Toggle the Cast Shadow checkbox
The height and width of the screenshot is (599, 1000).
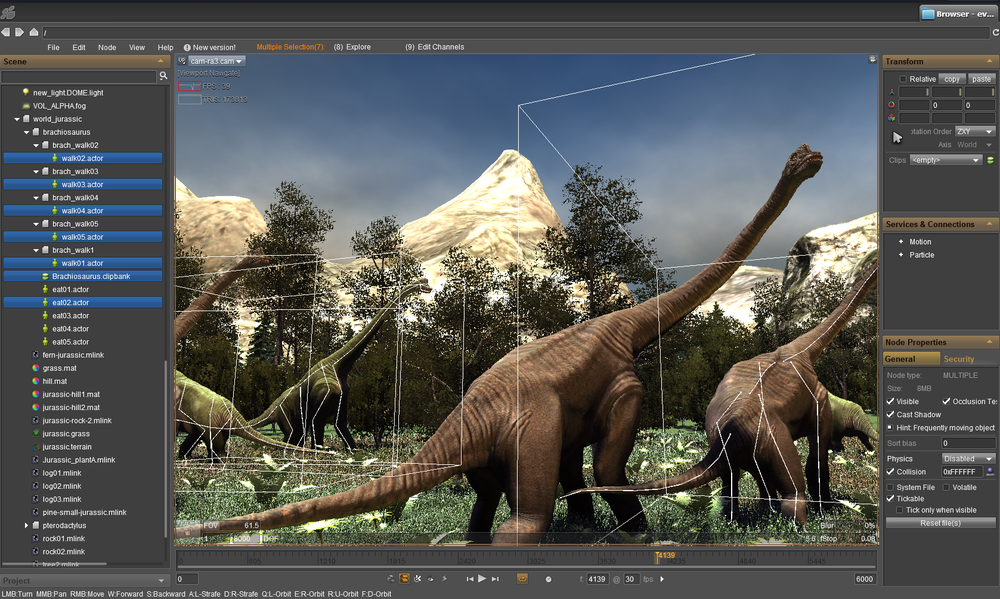coord(891,414)
